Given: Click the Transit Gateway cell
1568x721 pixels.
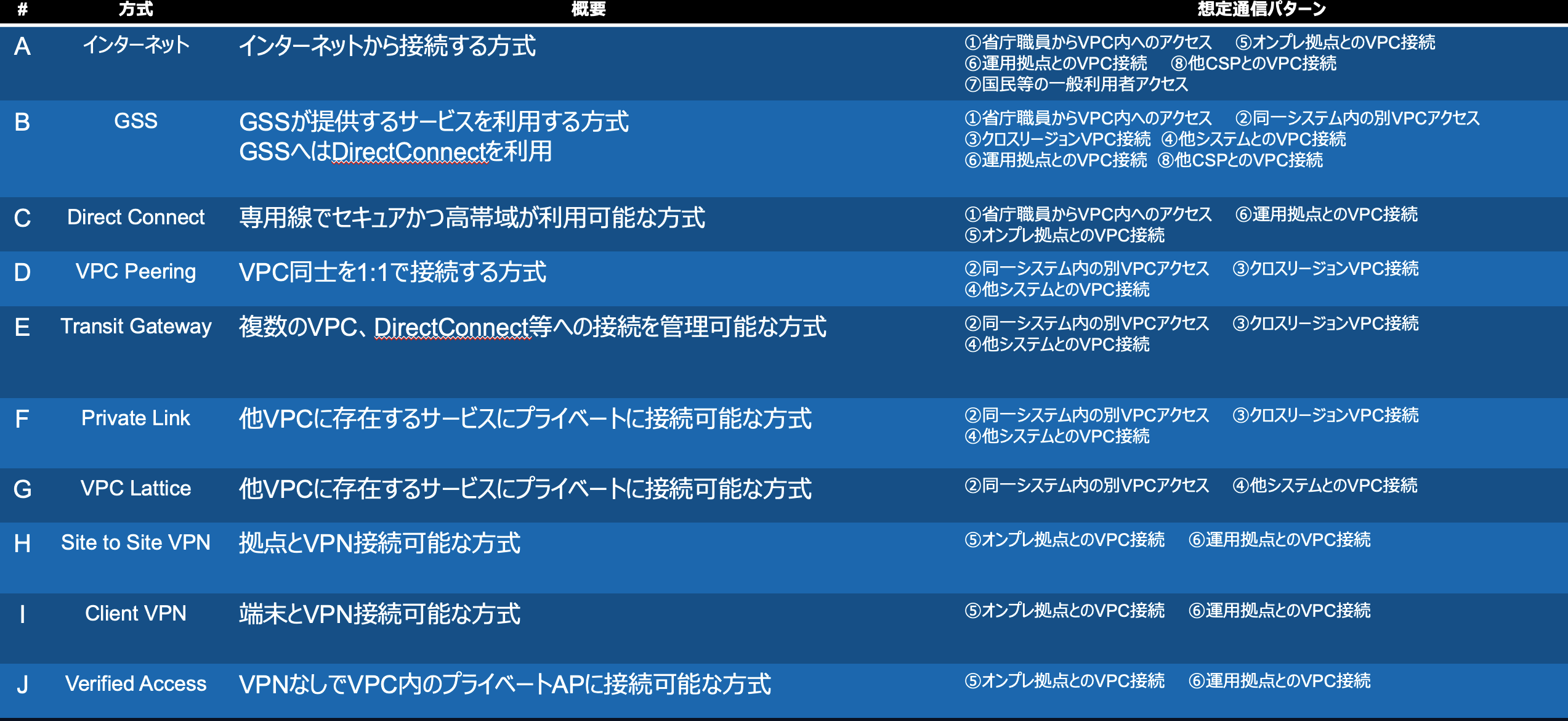Looking at the screenshot, I should (135, 326).
